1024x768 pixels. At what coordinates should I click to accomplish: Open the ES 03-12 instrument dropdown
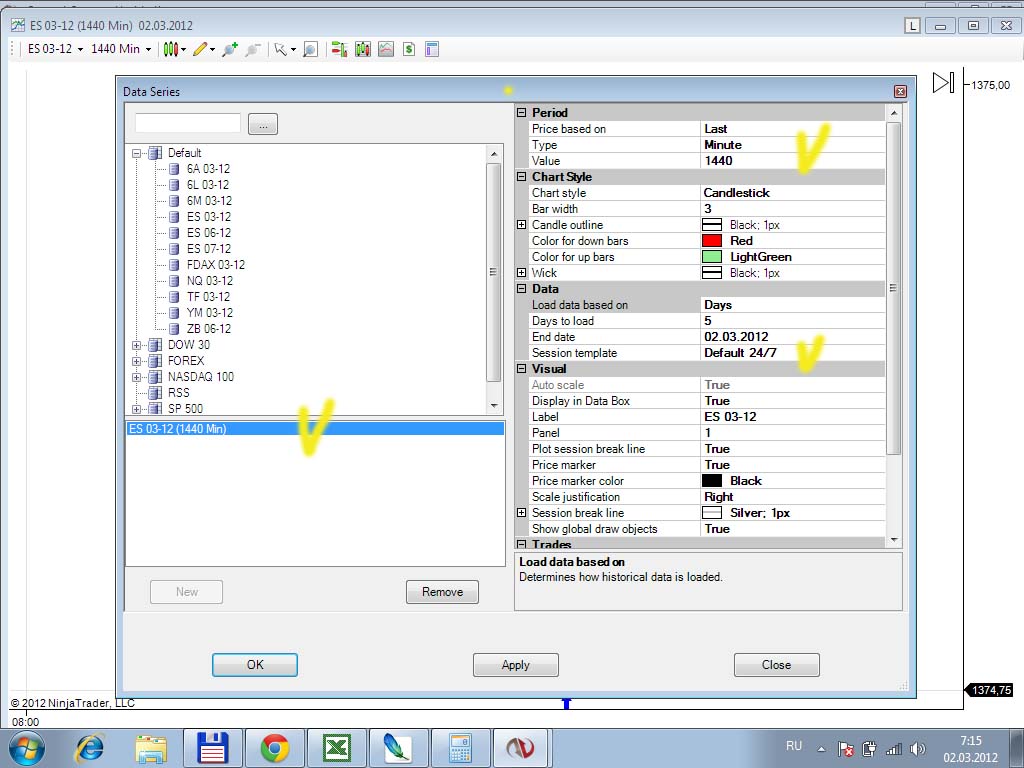pyautogui.click(x=56, y=49)
